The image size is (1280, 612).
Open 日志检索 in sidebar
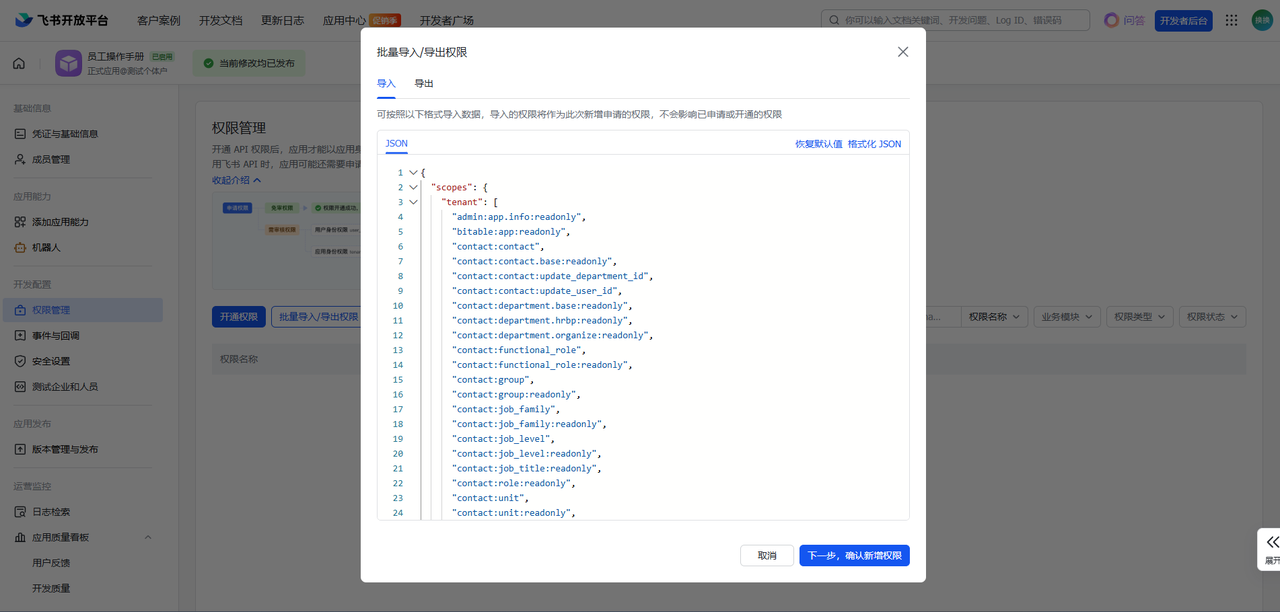point(51,512)
